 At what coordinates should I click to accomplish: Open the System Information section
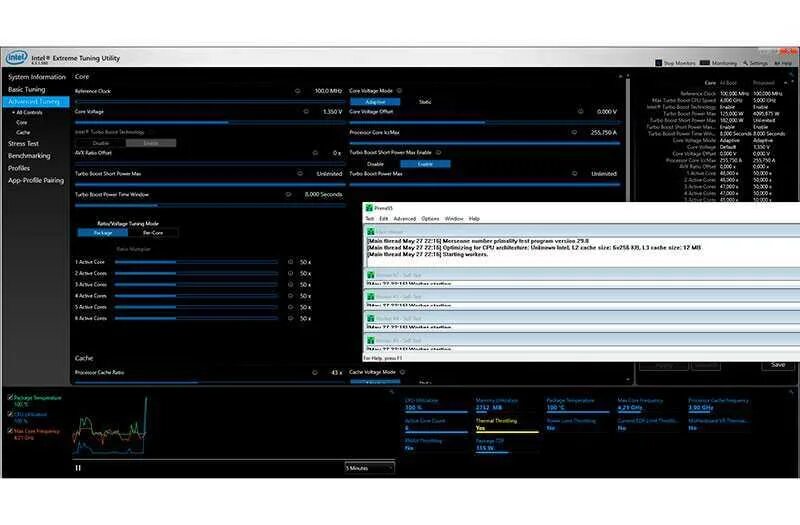click(37, 77)
